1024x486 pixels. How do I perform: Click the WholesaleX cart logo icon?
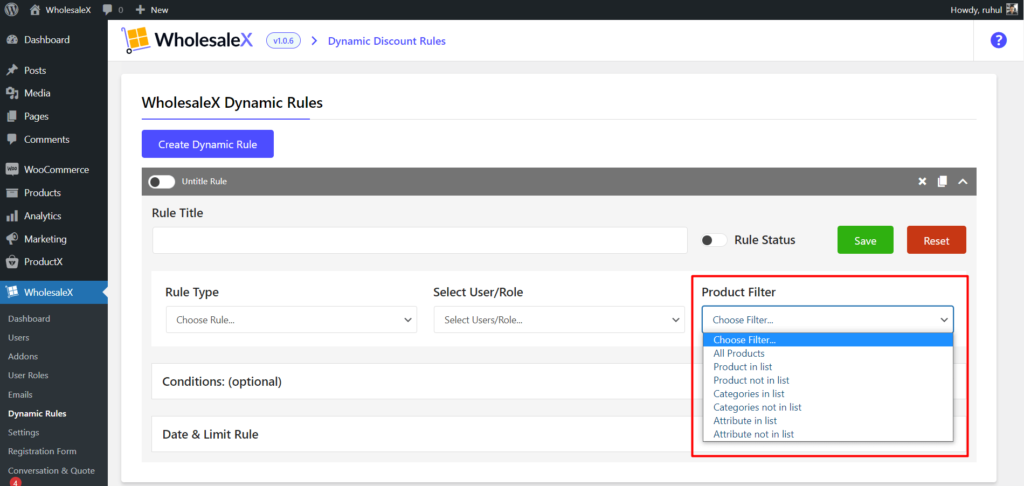point(136,40)
